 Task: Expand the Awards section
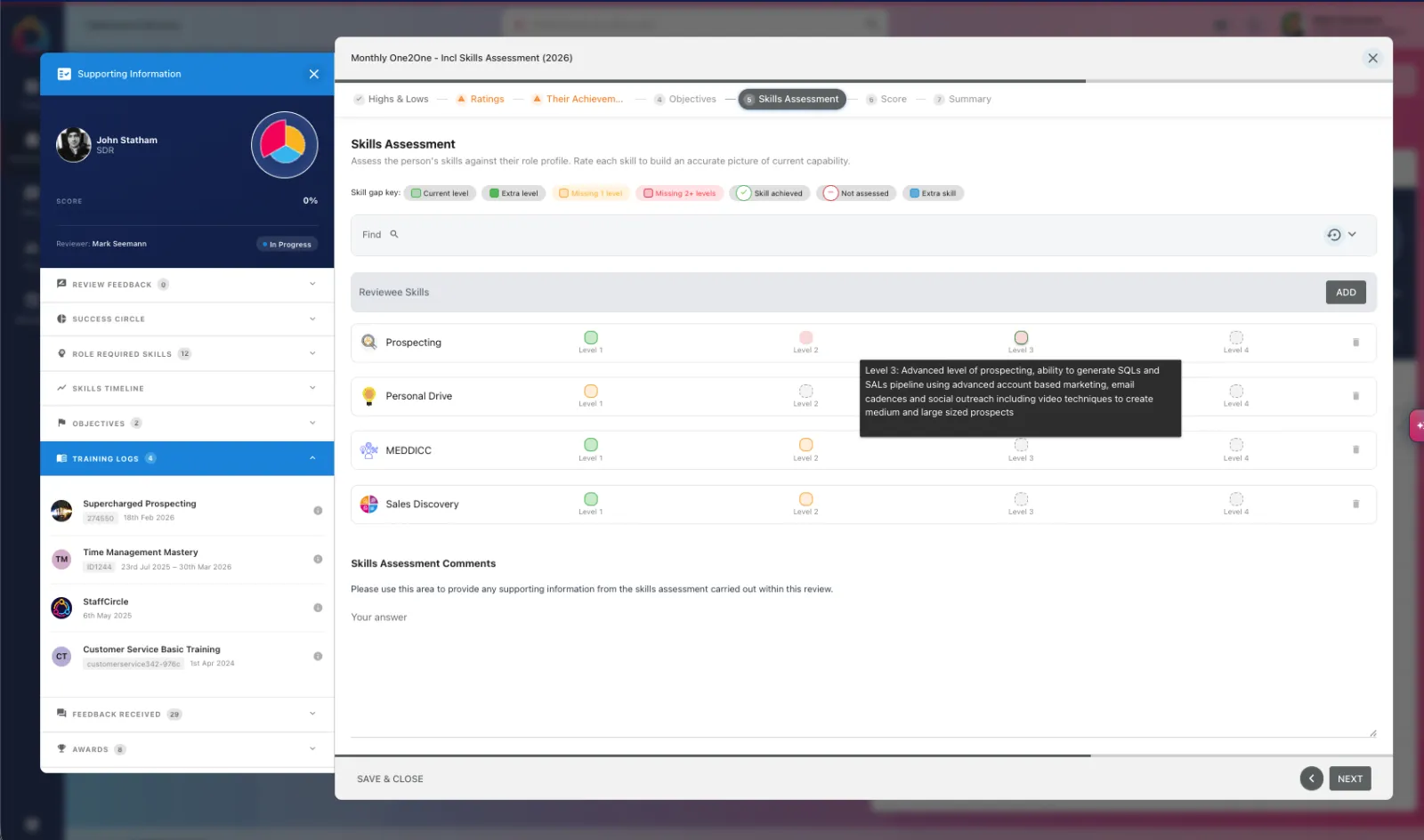(187, 749)
